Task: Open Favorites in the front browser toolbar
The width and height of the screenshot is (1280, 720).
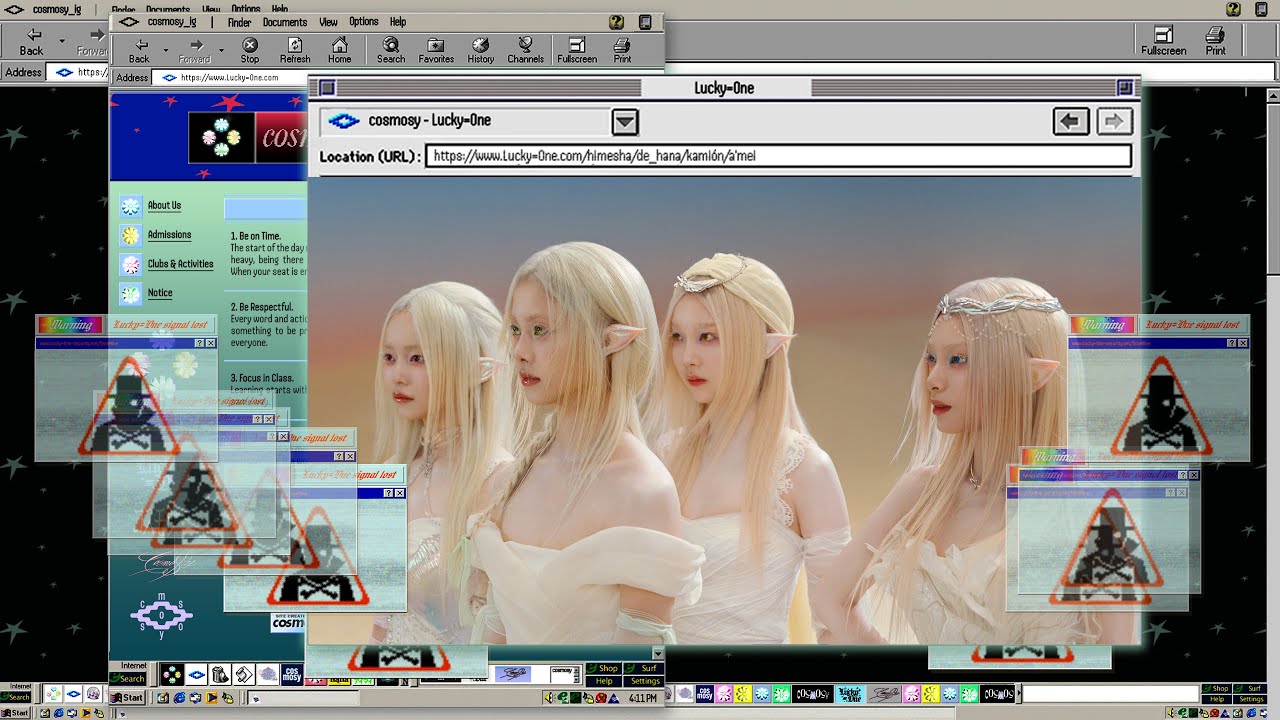Action: [x=436, y=50]
